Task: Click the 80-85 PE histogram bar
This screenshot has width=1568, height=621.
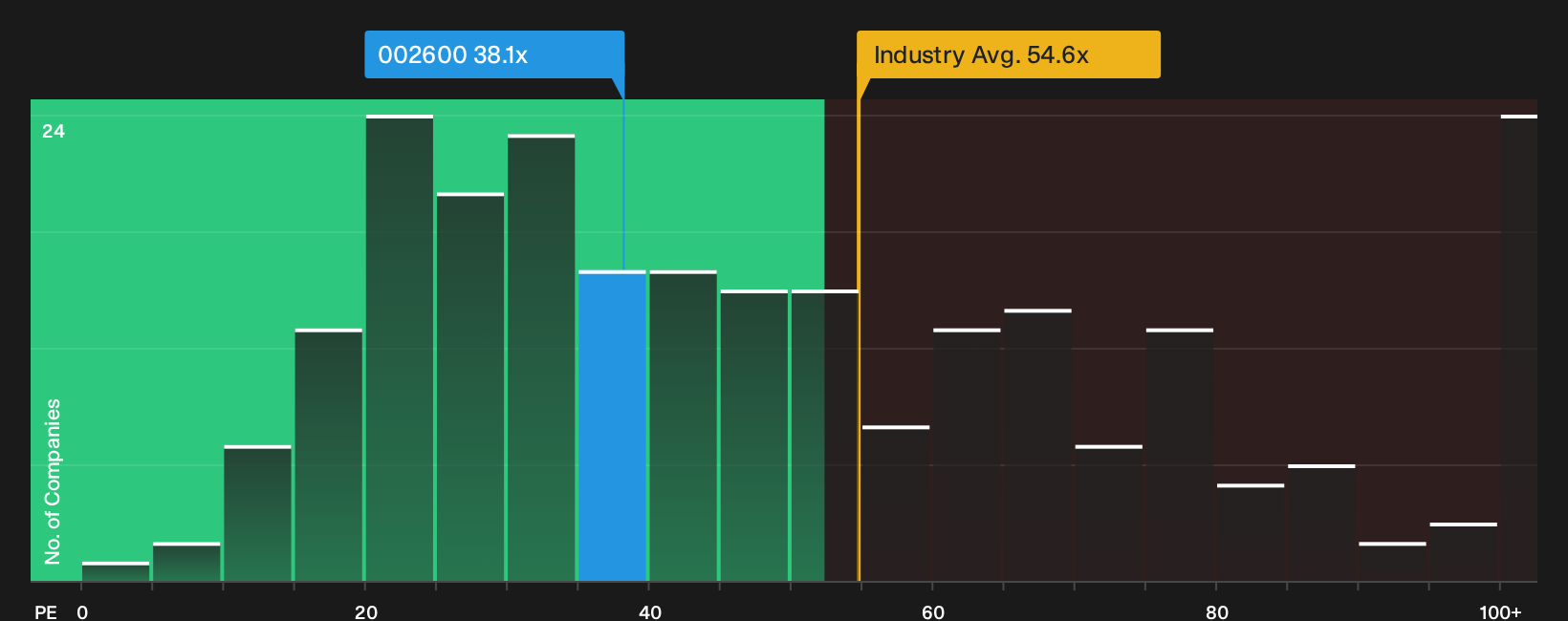Action: 1251,532
